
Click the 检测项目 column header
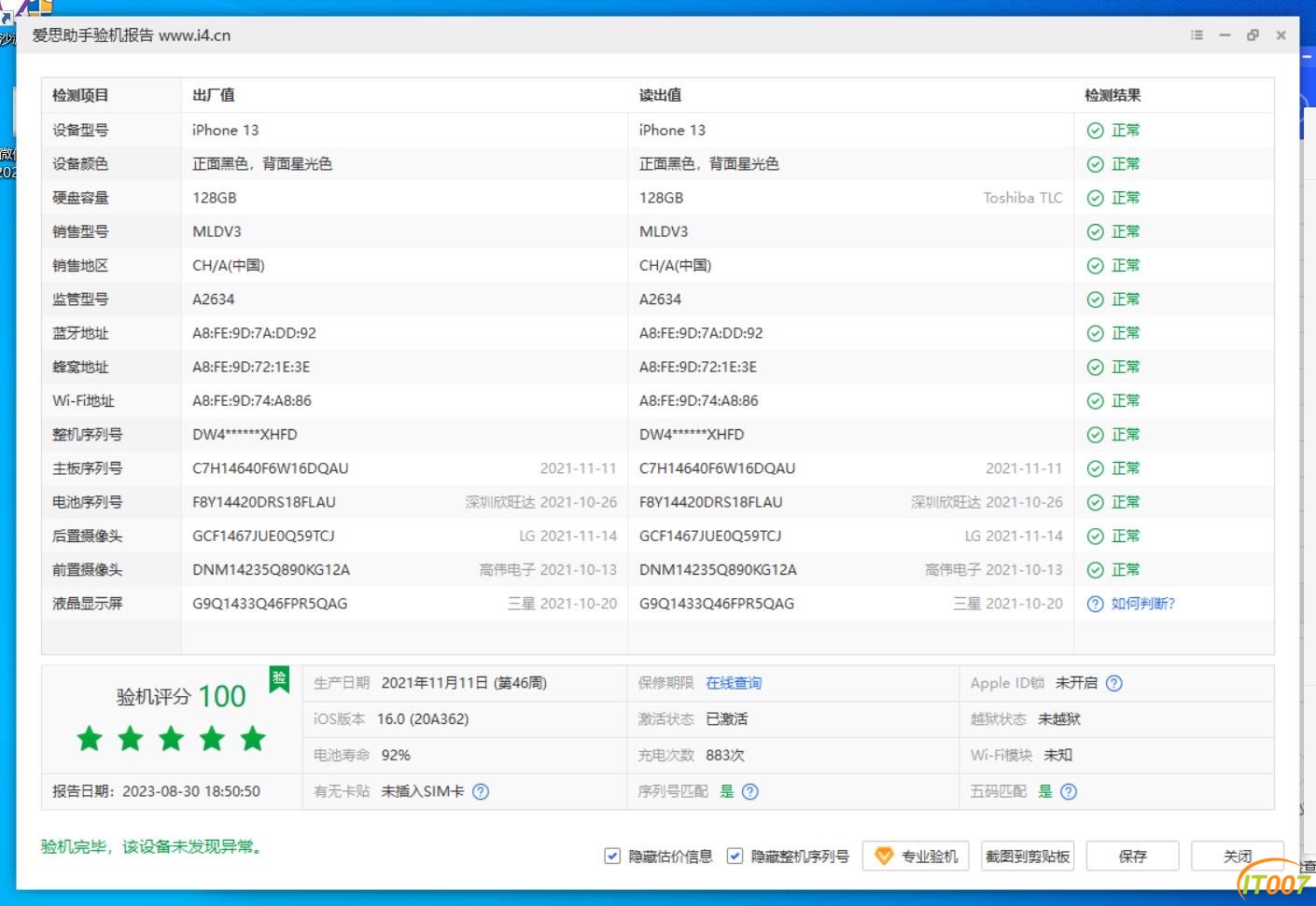point(80,95)
